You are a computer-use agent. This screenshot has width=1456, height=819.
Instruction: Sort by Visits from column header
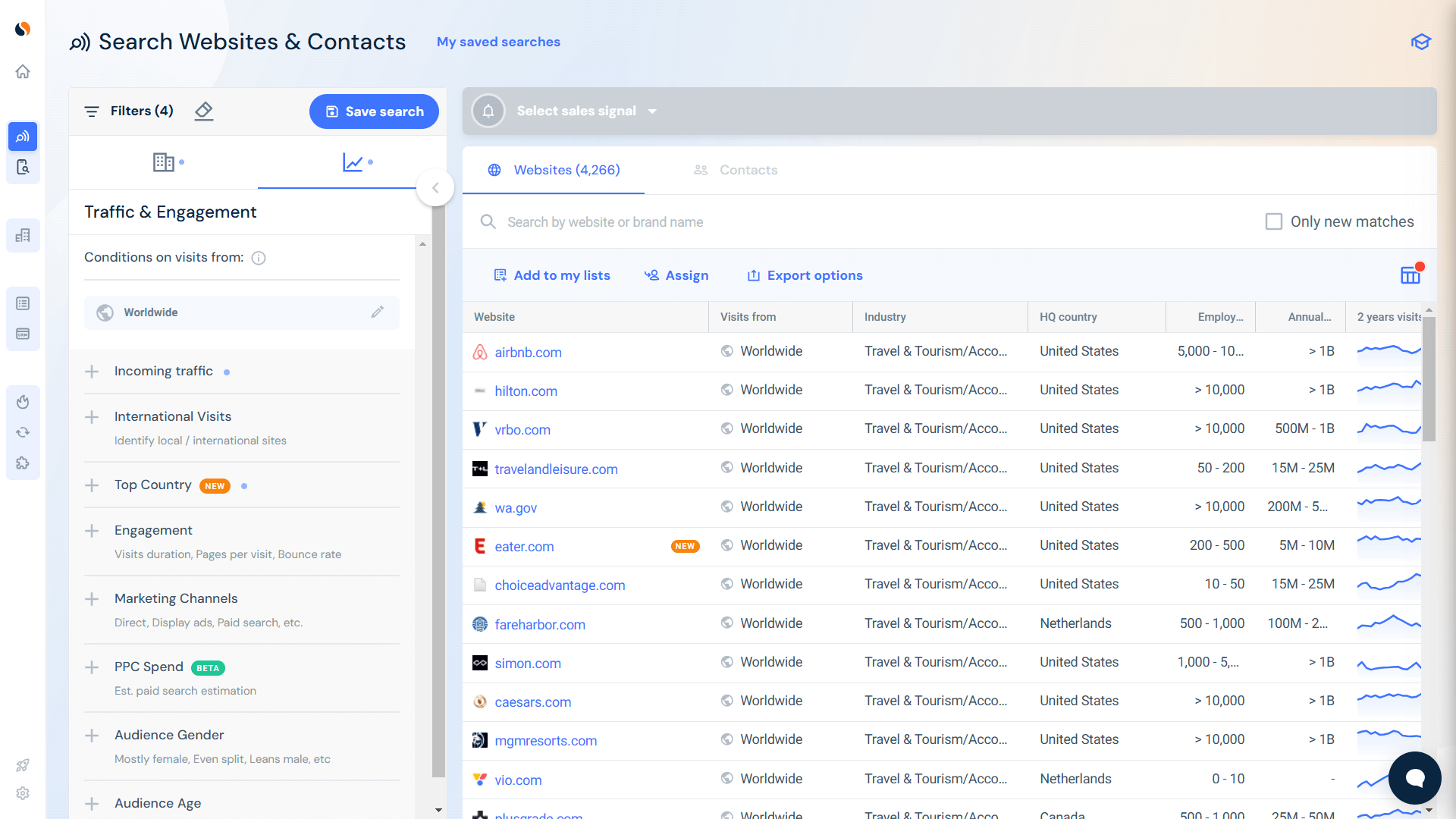(748, 317)
